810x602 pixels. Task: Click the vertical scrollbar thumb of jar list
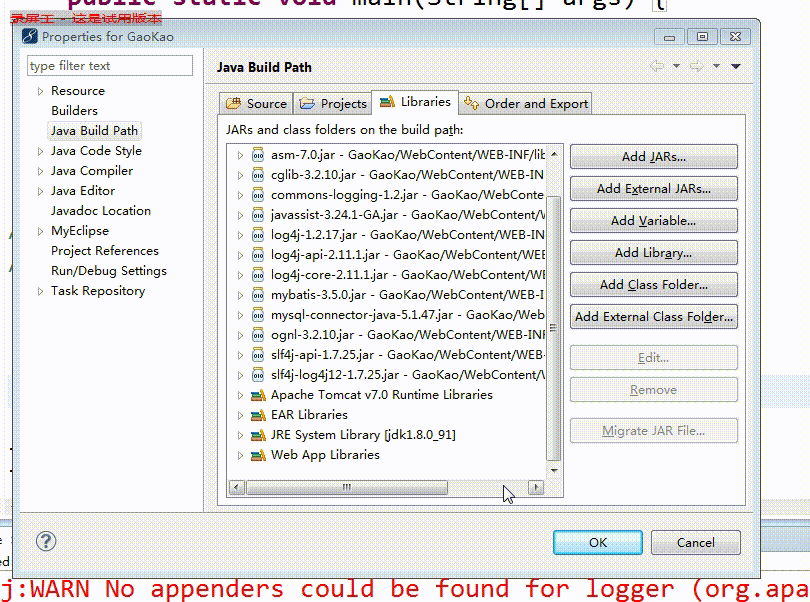tap(553, 328)
